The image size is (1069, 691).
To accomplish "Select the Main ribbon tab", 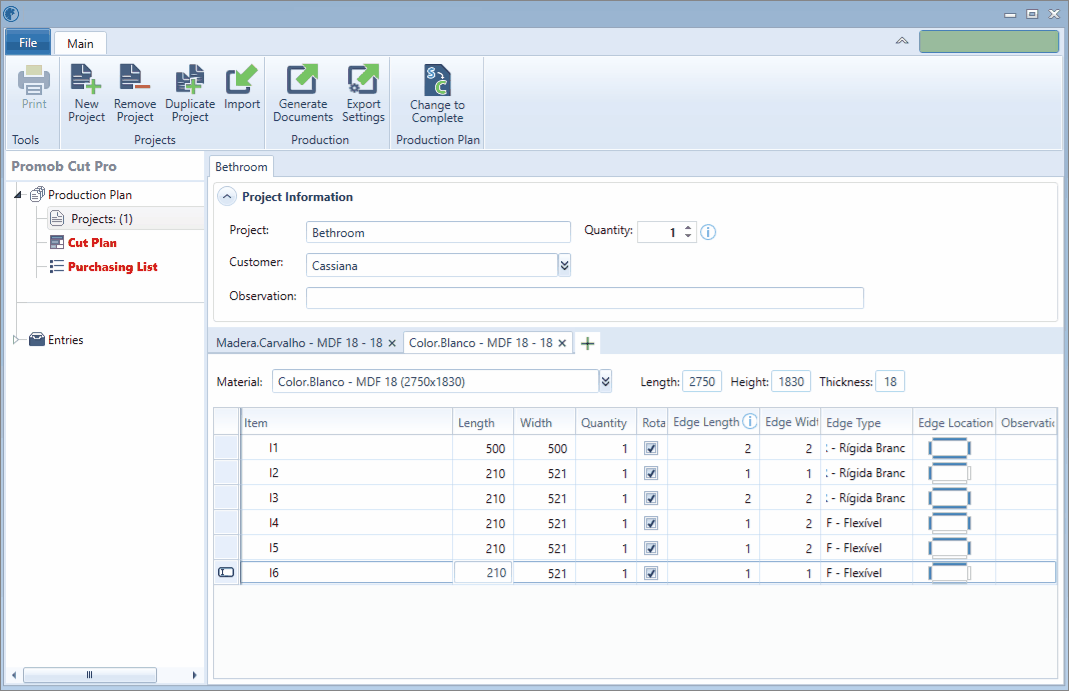I will pos(80,44).
